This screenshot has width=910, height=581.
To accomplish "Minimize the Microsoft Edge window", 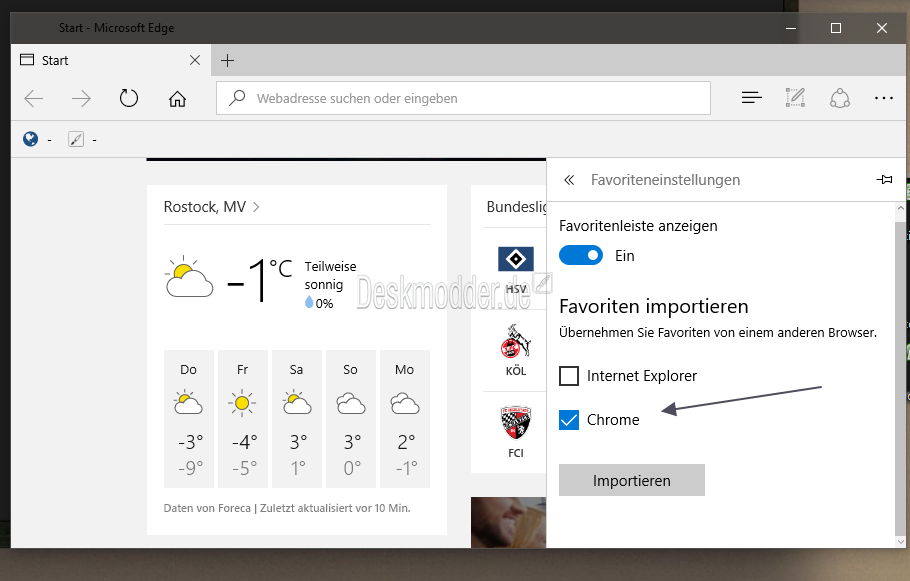I will (790, 28).
